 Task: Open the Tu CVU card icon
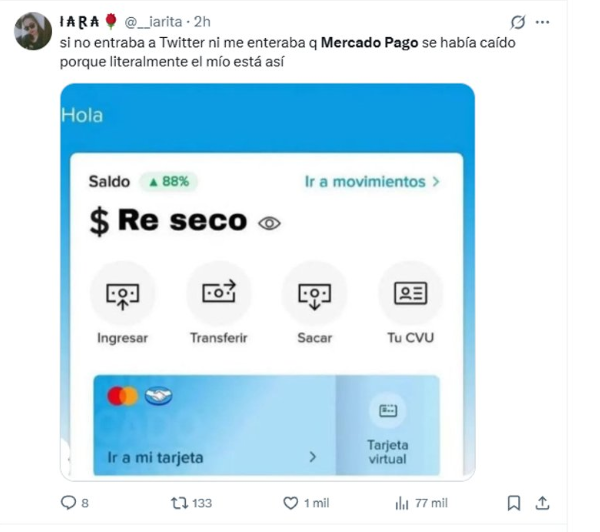(x=411, y=294)
